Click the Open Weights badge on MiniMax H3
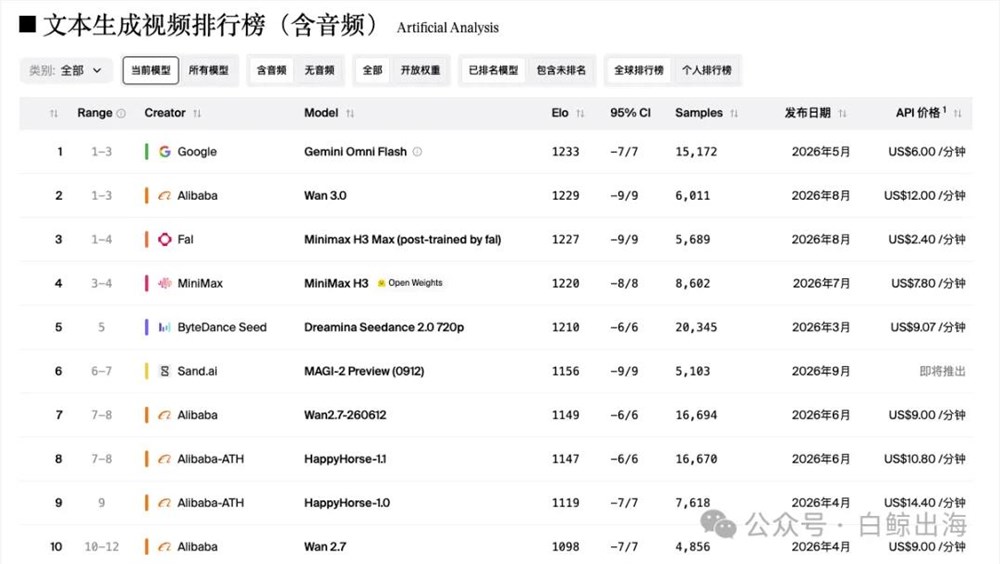1000x564 pixels. pos(410,283)
